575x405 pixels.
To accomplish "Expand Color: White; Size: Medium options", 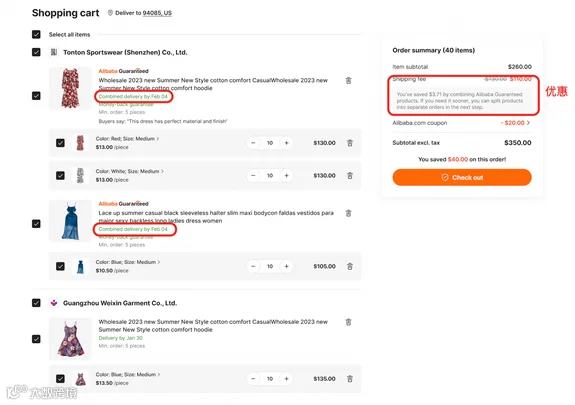I will point(129,171).
